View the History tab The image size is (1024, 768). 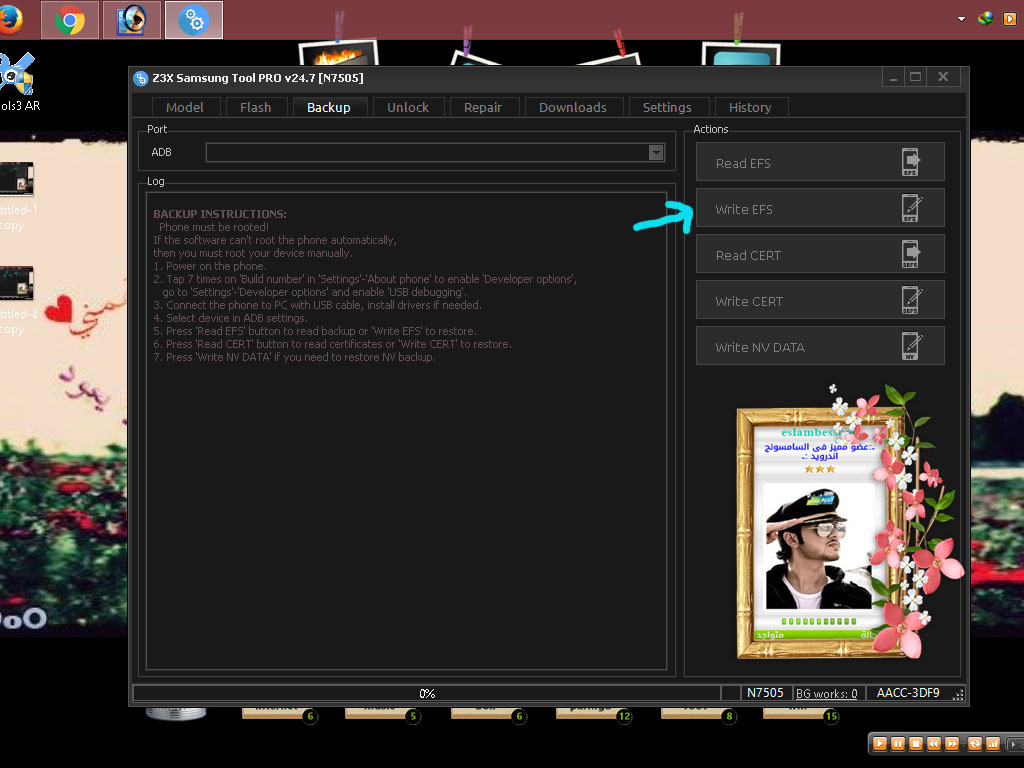tap(750, 107)
